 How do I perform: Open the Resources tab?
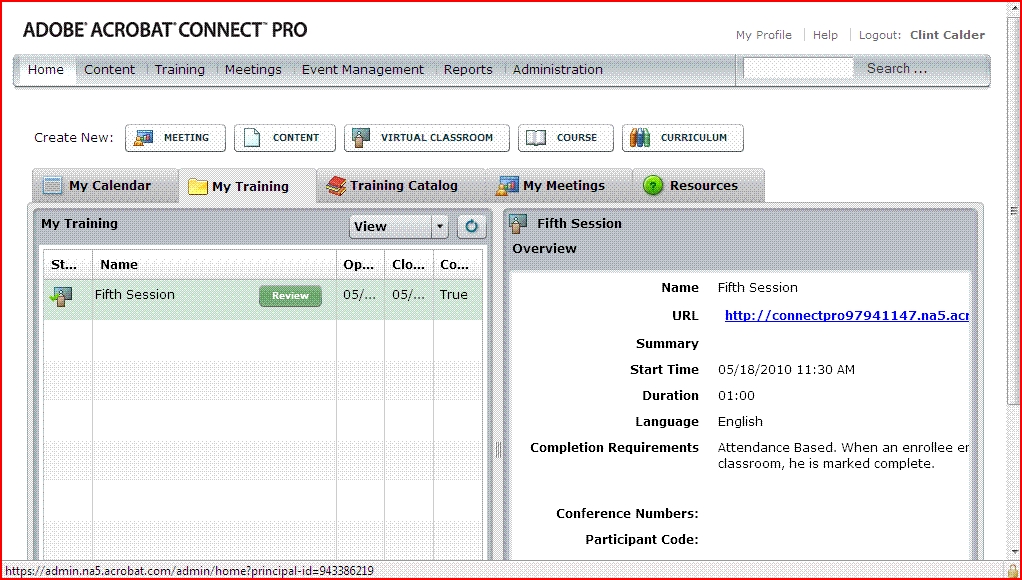click(698, 186)
